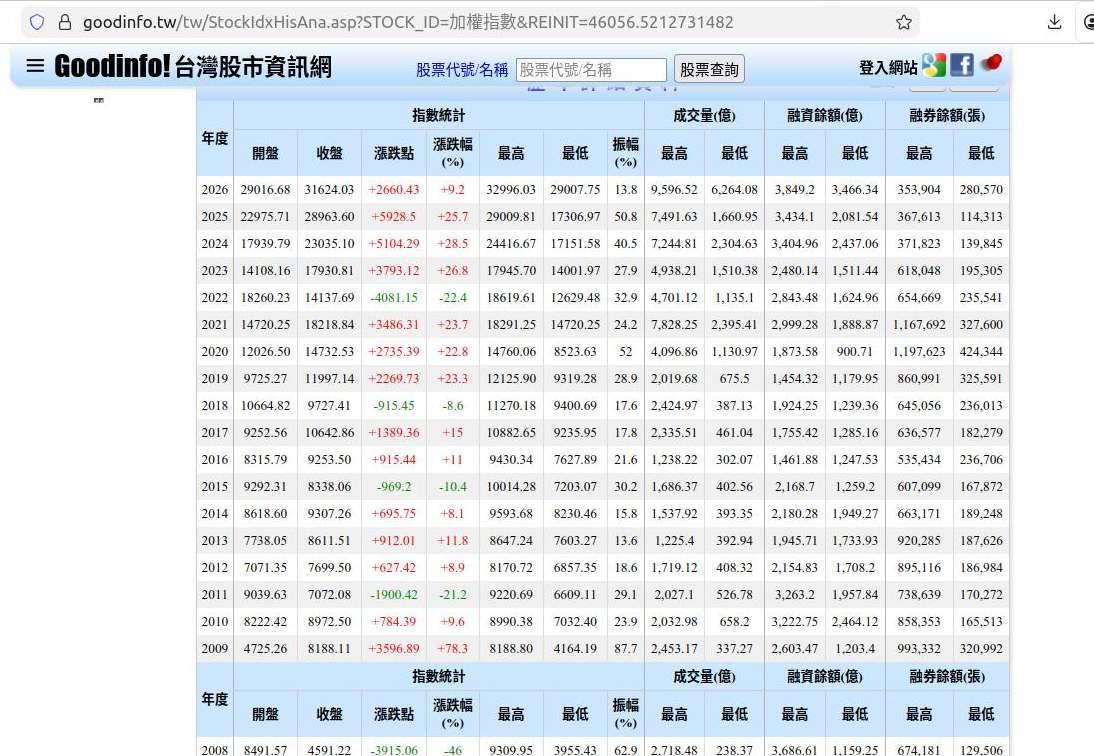Log in with the Google icon
Viewport: 1094px width, 756px height.
tap(934, 66)
